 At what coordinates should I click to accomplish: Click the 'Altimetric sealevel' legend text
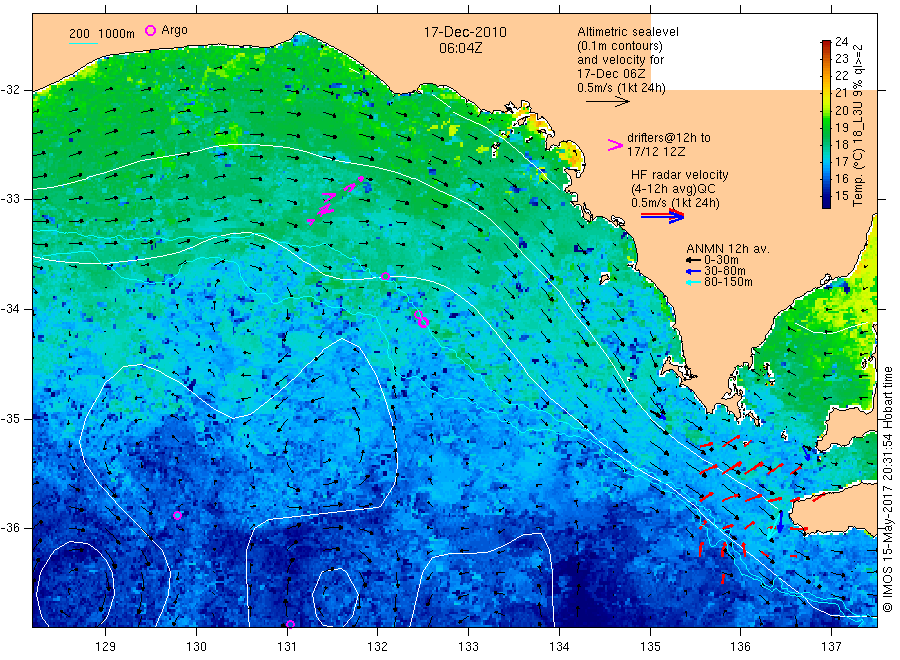[x=627, y=32]
